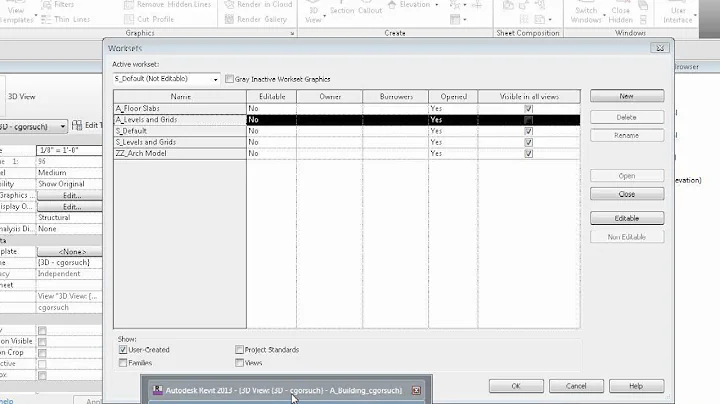Click the Graphics Edit button in Properties

[70, 196]
